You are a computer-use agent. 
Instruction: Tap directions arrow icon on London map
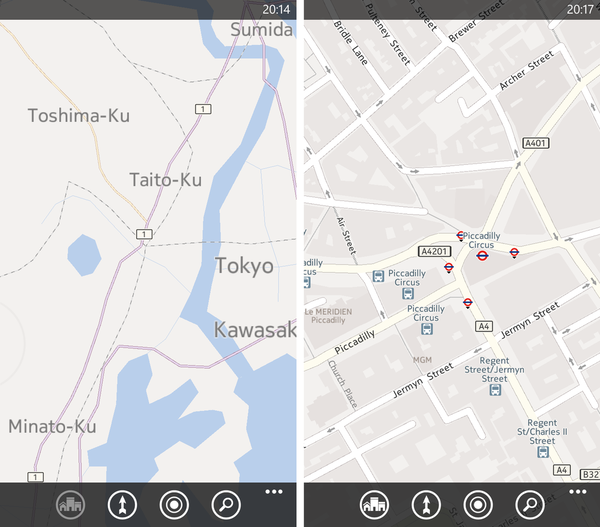(426, 505)
